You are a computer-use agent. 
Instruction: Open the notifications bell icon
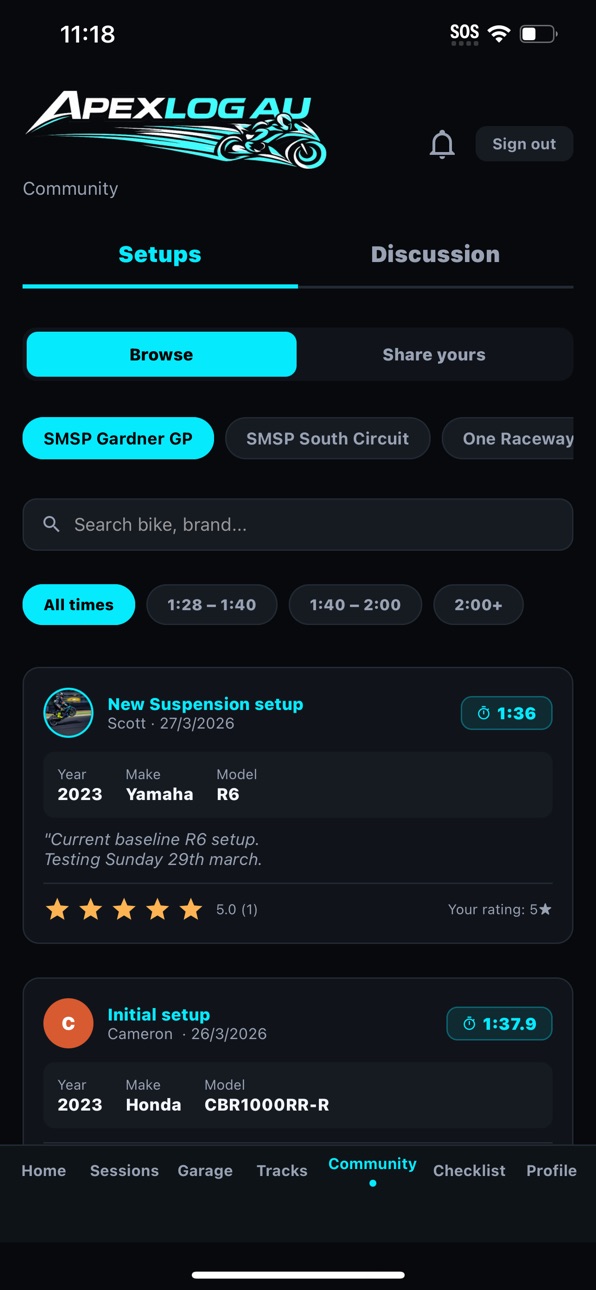click(442, 144)
